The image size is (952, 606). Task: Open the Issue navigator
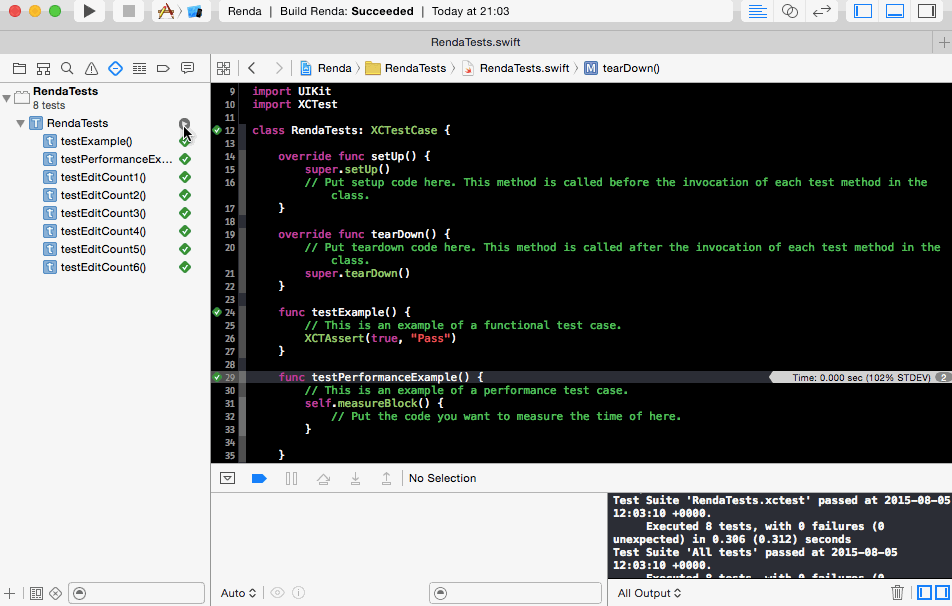coord(91,68)
